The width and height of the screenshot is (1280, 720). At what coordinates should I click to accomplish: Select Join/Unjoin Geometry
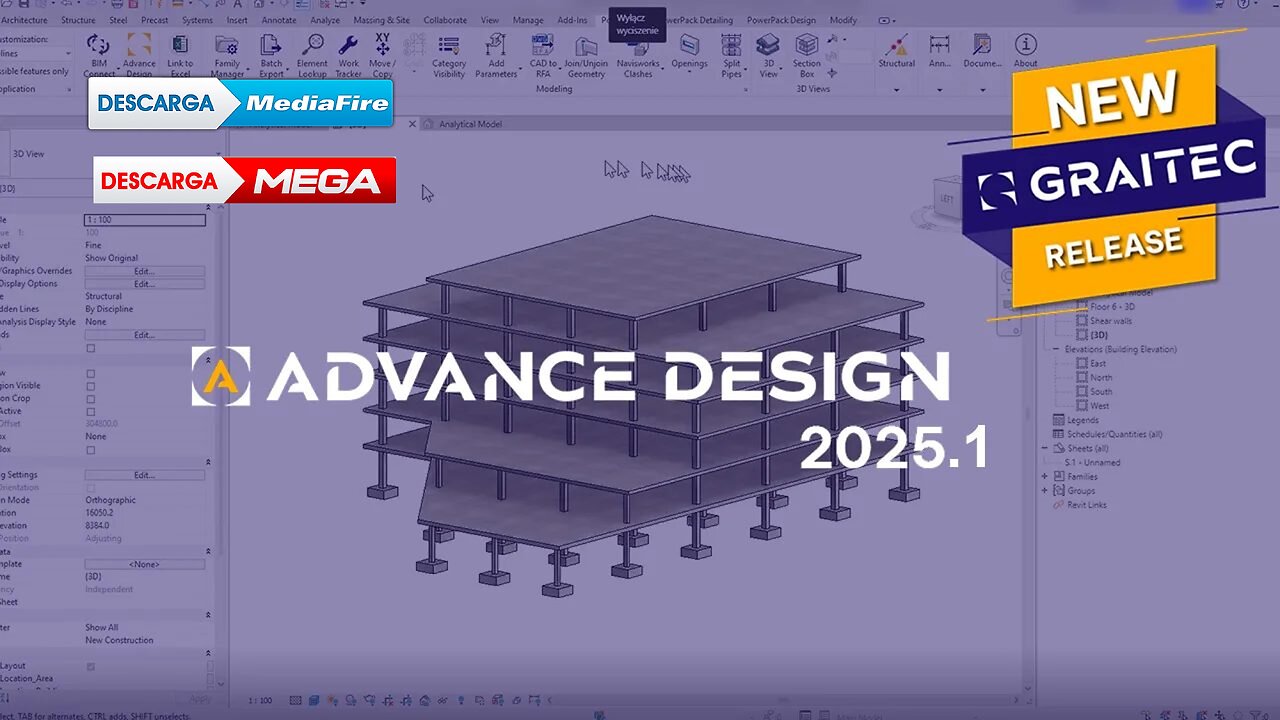(x=585, y=55)
